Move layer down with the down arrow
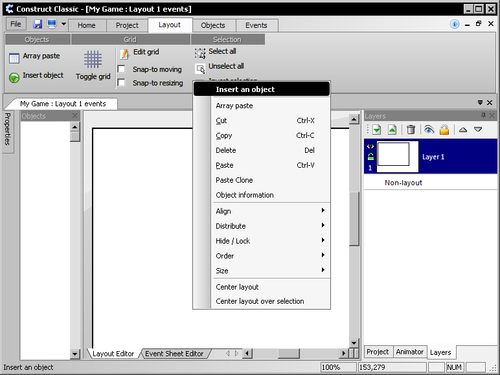Screen dimensions: 500x375 pyautogui.click(x=478, y=129)
